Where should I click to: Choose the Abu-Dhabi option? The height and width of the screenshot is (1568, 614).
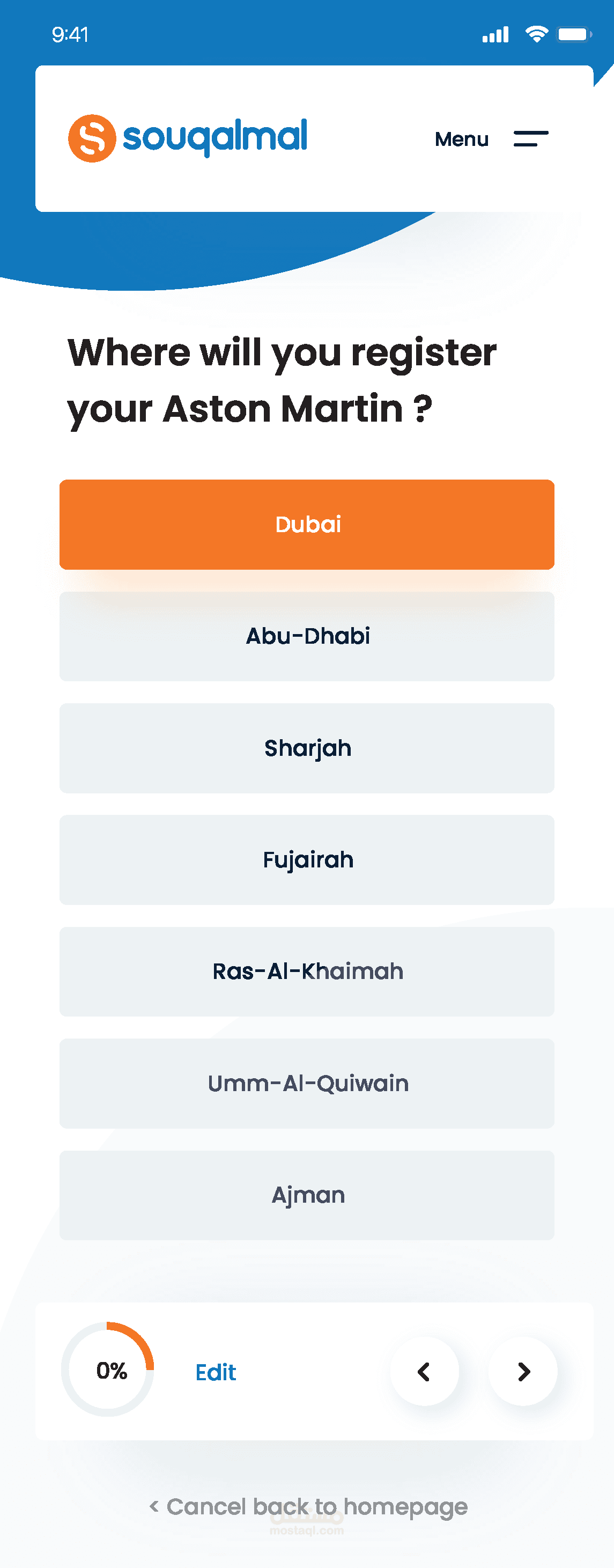[307, 636]
